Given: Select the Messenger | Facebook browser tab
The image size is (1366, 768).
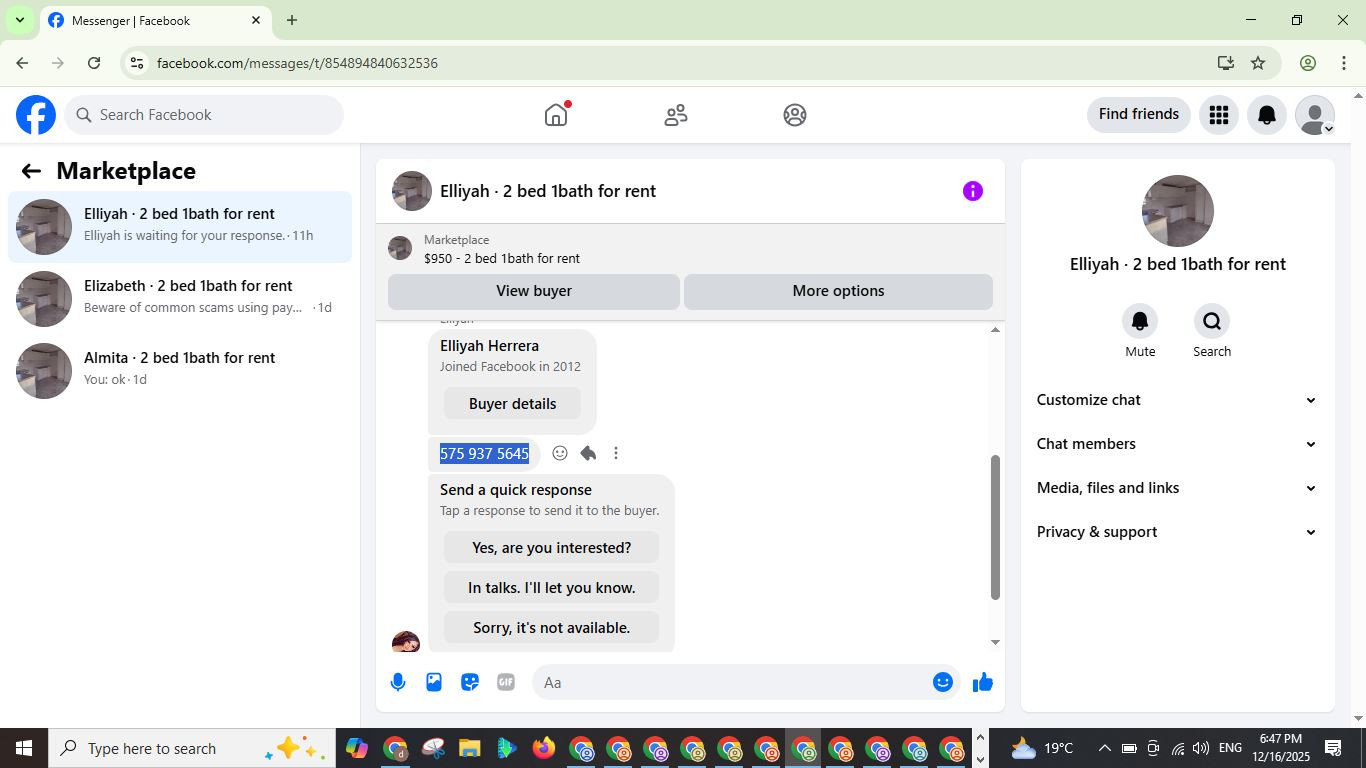Looking at the screenshot, I should 155,20.
